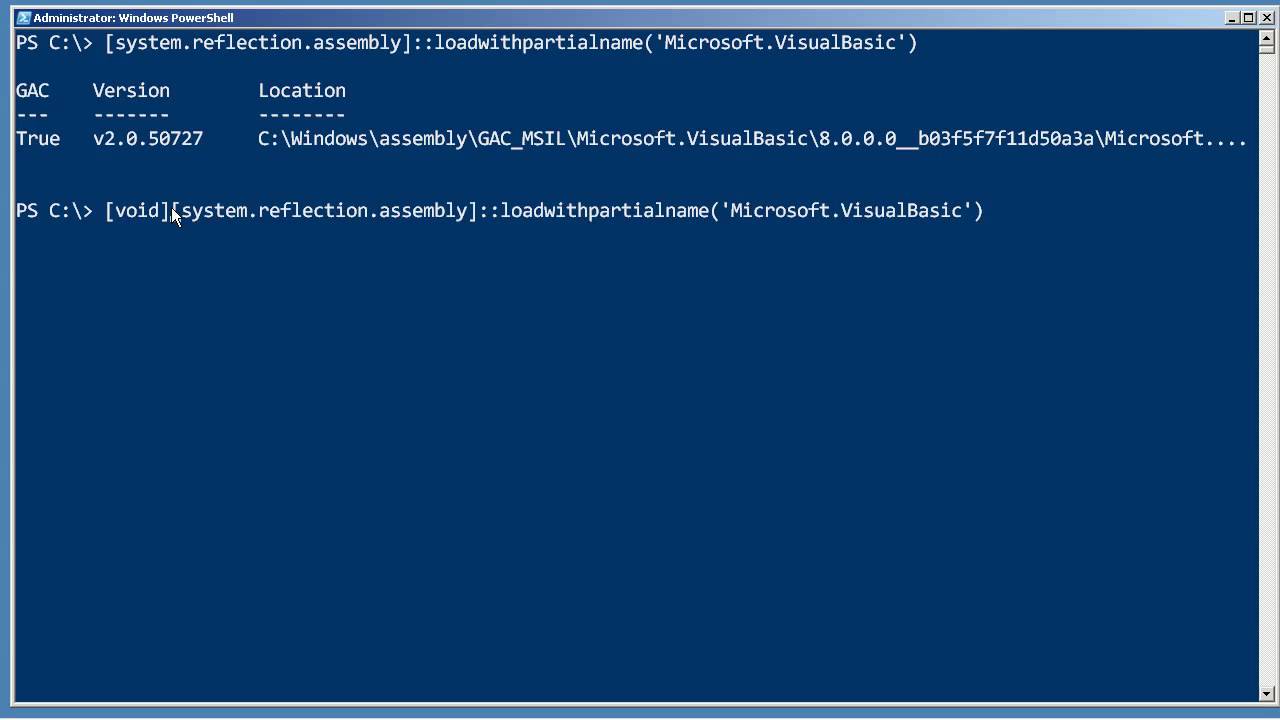Image resolution: width=1280 pixels, height=720 pixels.
Task: Open the PowerShell icon system menu
Action: click(24, 17)
